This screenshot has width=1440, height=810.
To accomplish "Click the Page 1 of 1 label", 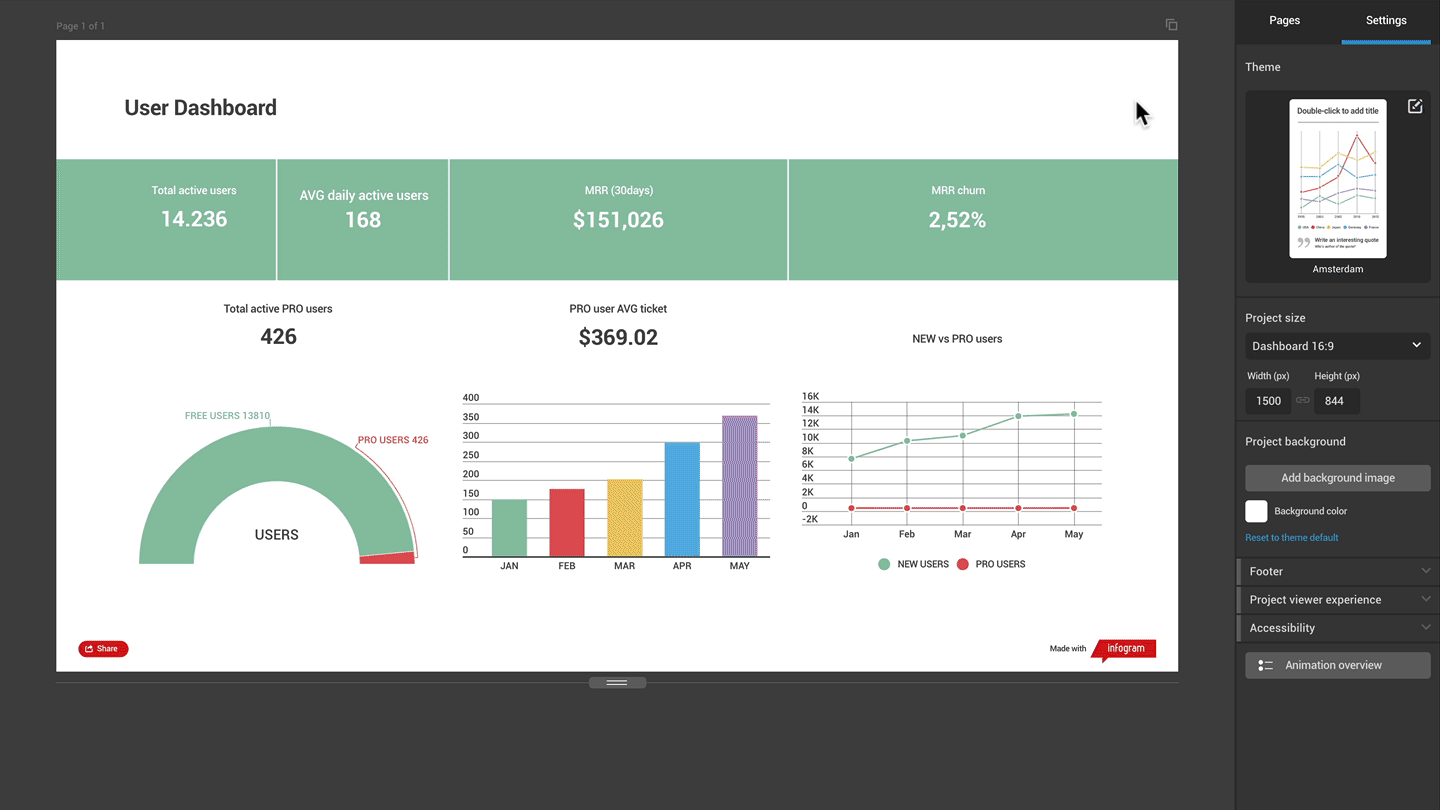I will coord(81,26).
